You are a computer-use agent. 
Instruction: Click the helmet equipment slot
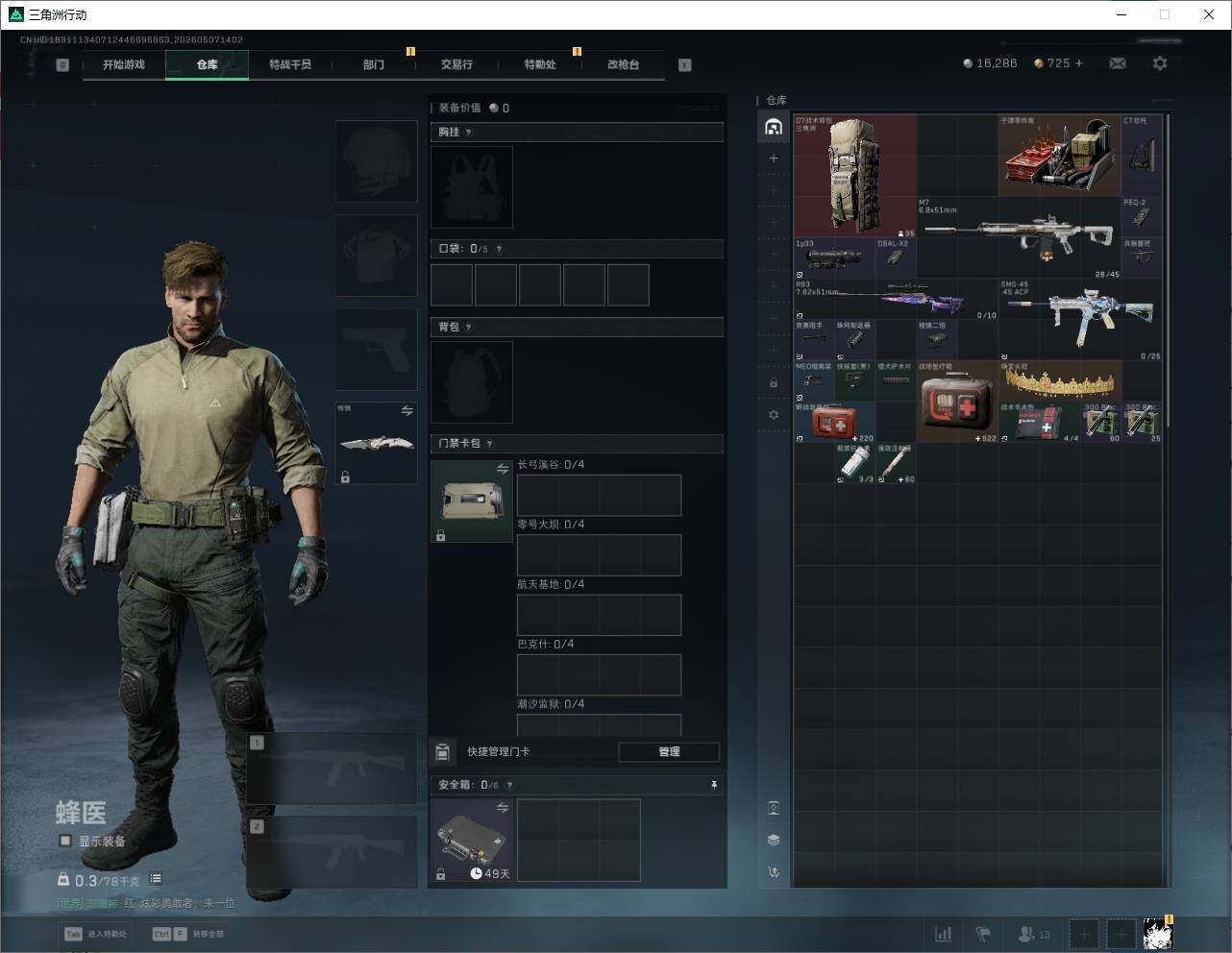click(376, 160)
